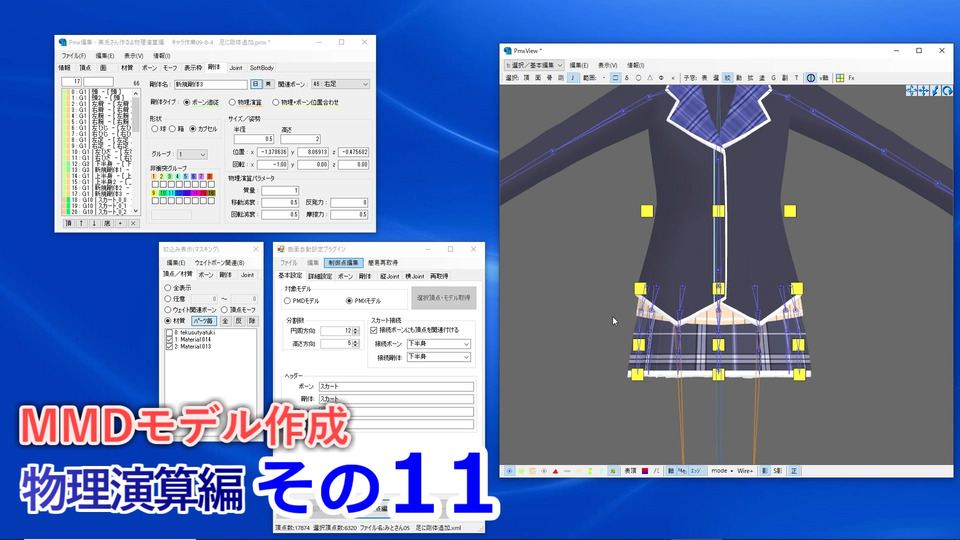Click the + add button below rigid body list
Image resolution: width=960 pixels, height=540 pixels.
120,223
